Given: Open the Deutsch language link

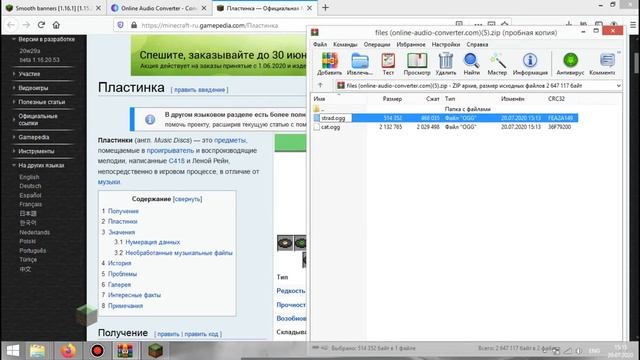Looking at the screenshot, I should pos(30,186).
